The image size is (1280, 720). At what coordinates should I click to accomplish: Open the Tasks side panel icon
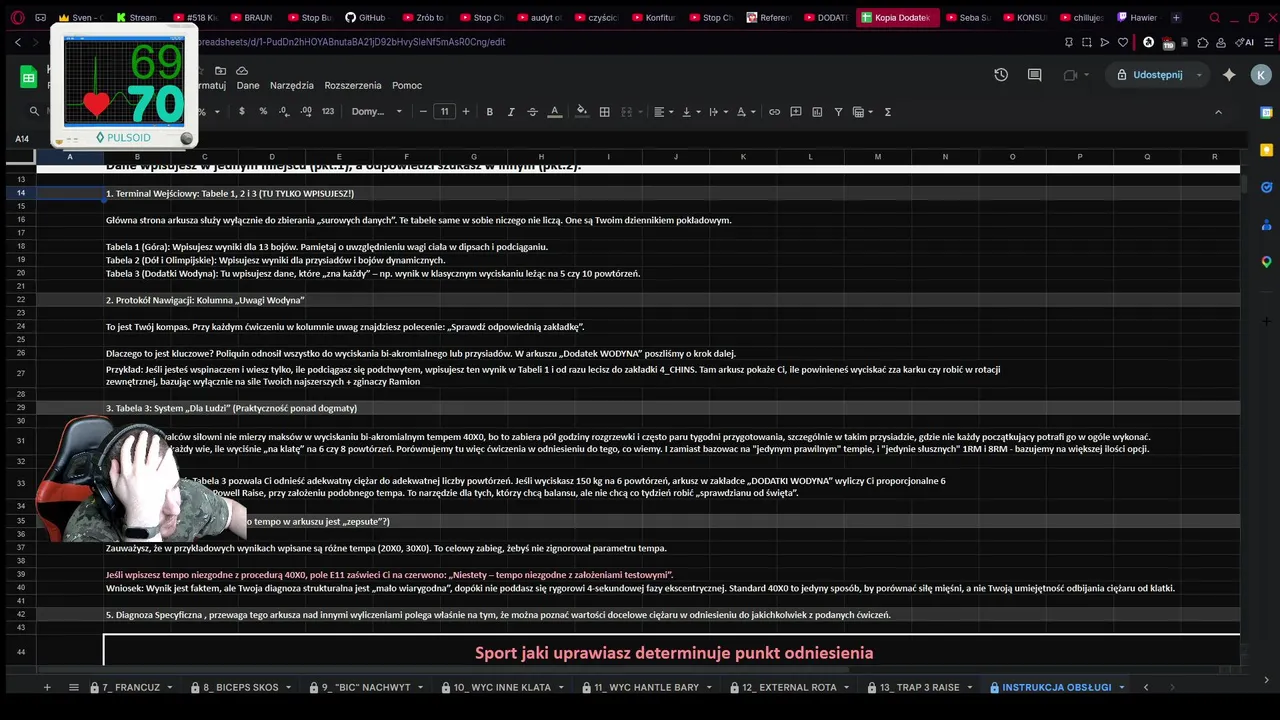pyautogui.click(x=1266, y=187)
